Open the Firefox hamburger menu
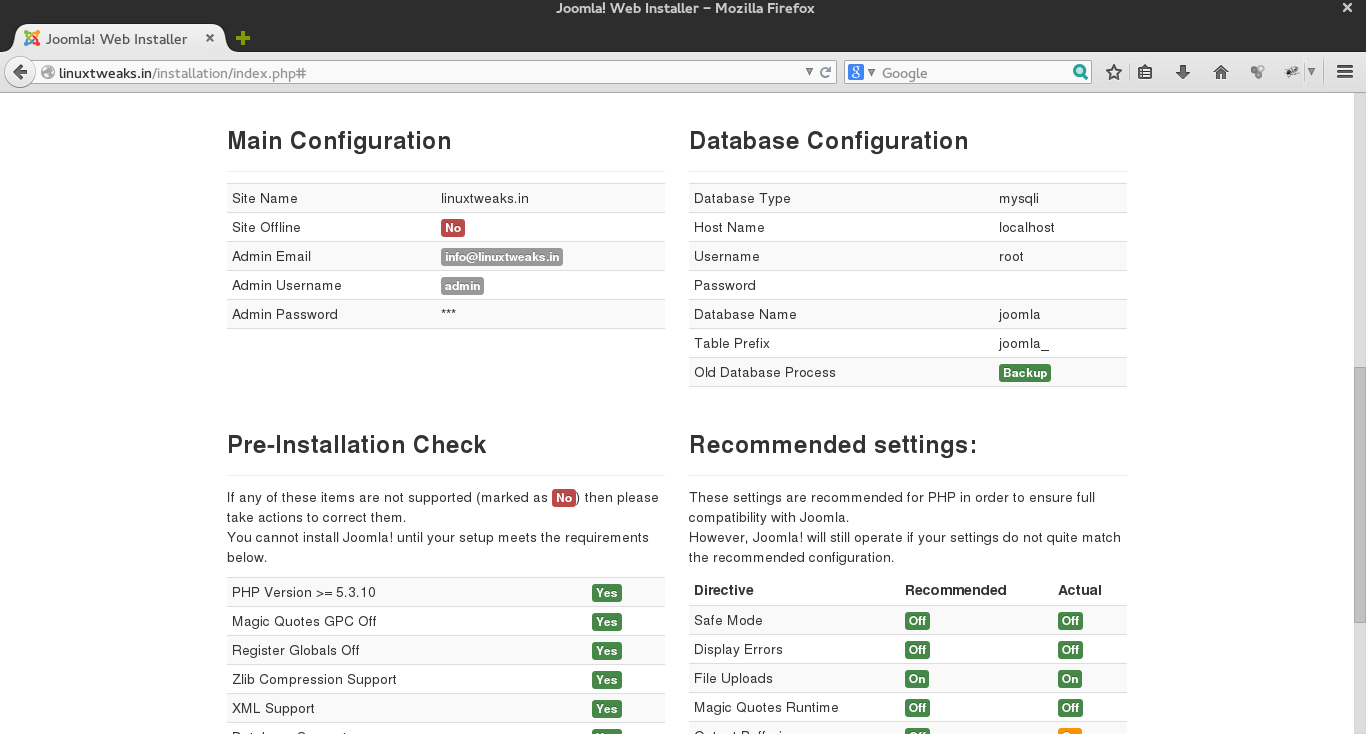 pyautogui.click(x=1344, y=72)
